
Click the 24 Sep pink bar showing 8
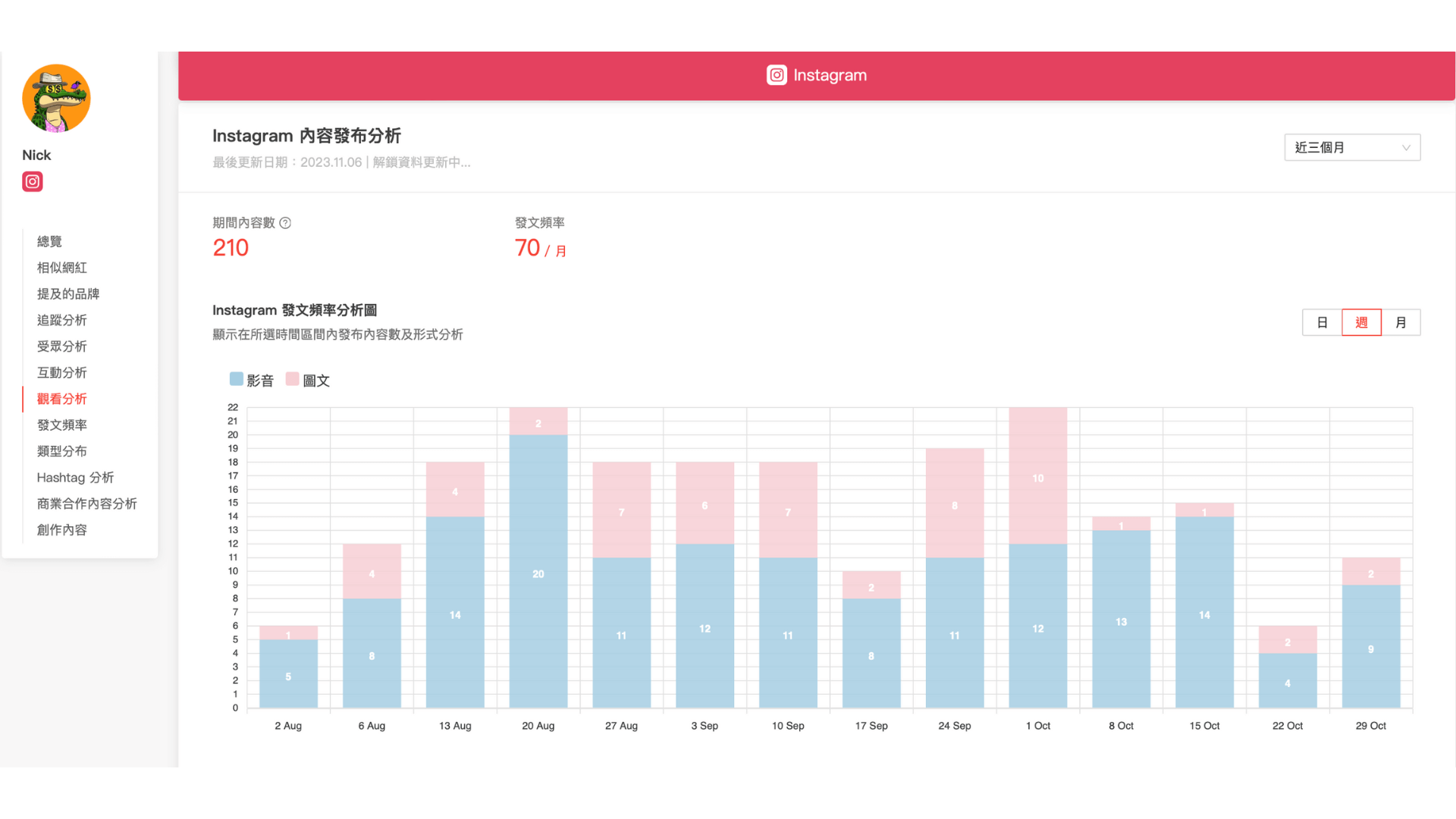pos(955,503)
